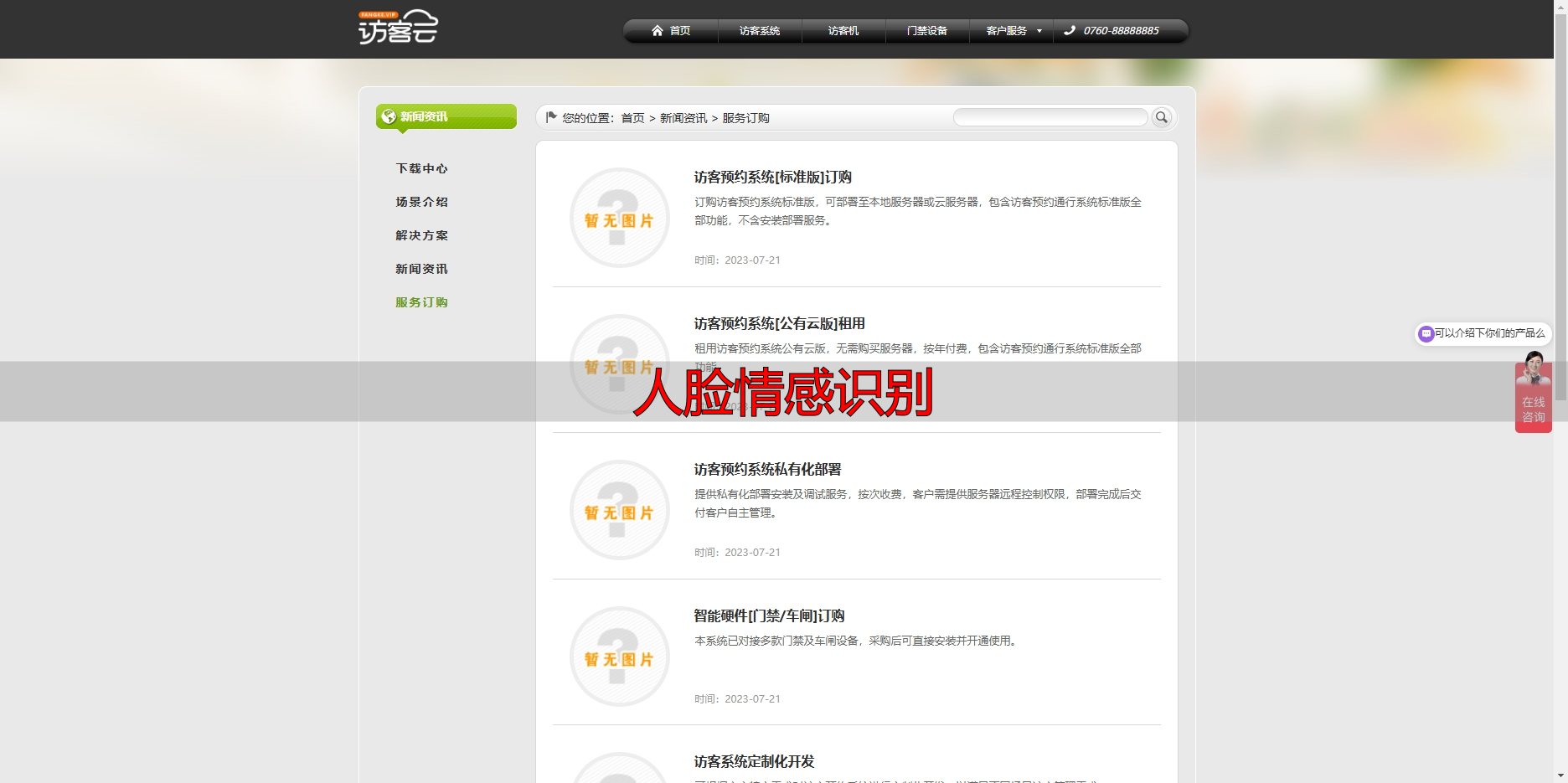Click the 新闻资讯 breadcrumb link

click(x=683, y=118)
